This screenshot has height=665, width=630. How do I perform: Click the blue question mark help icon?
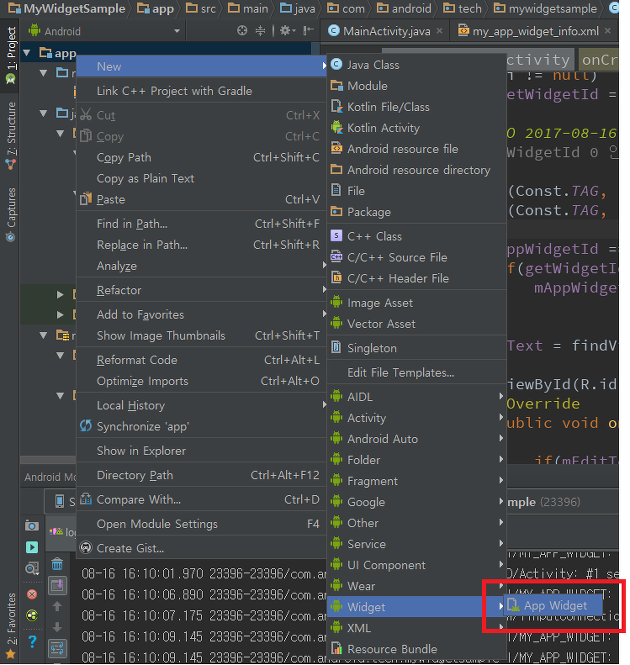32,641
